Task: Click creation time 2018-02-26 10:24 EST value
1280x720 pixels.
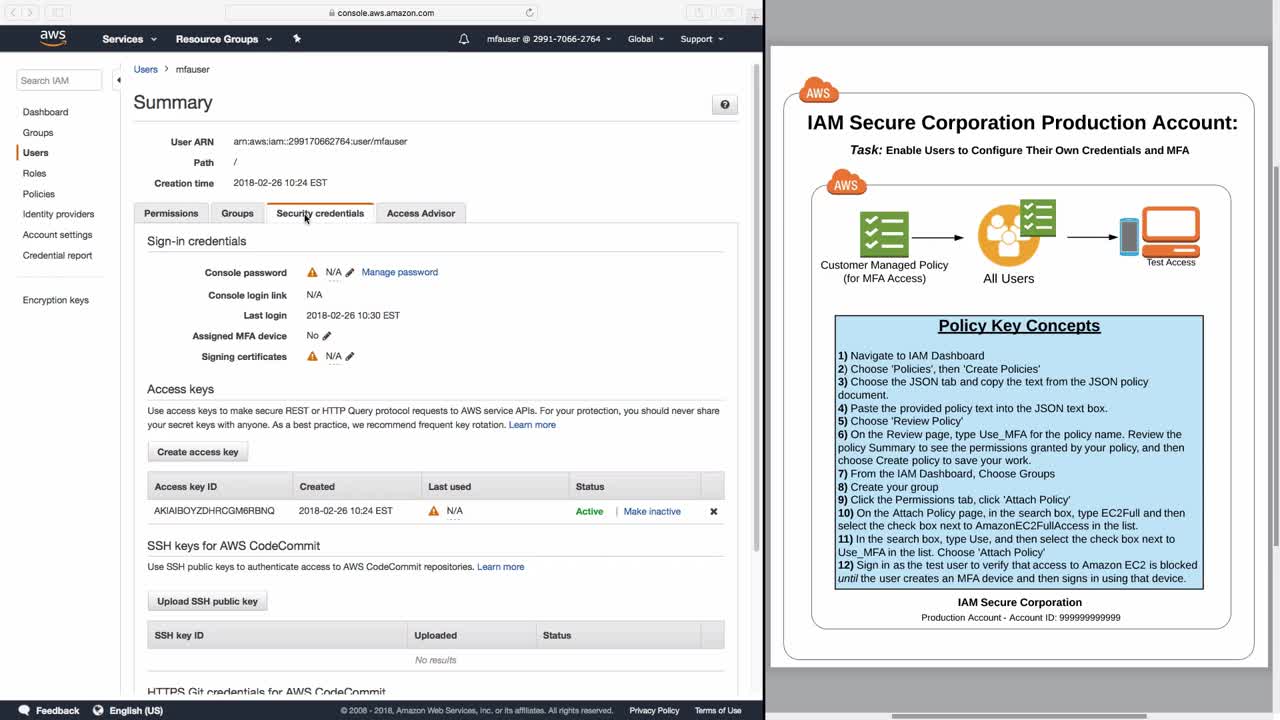Action: coord(280,183)
